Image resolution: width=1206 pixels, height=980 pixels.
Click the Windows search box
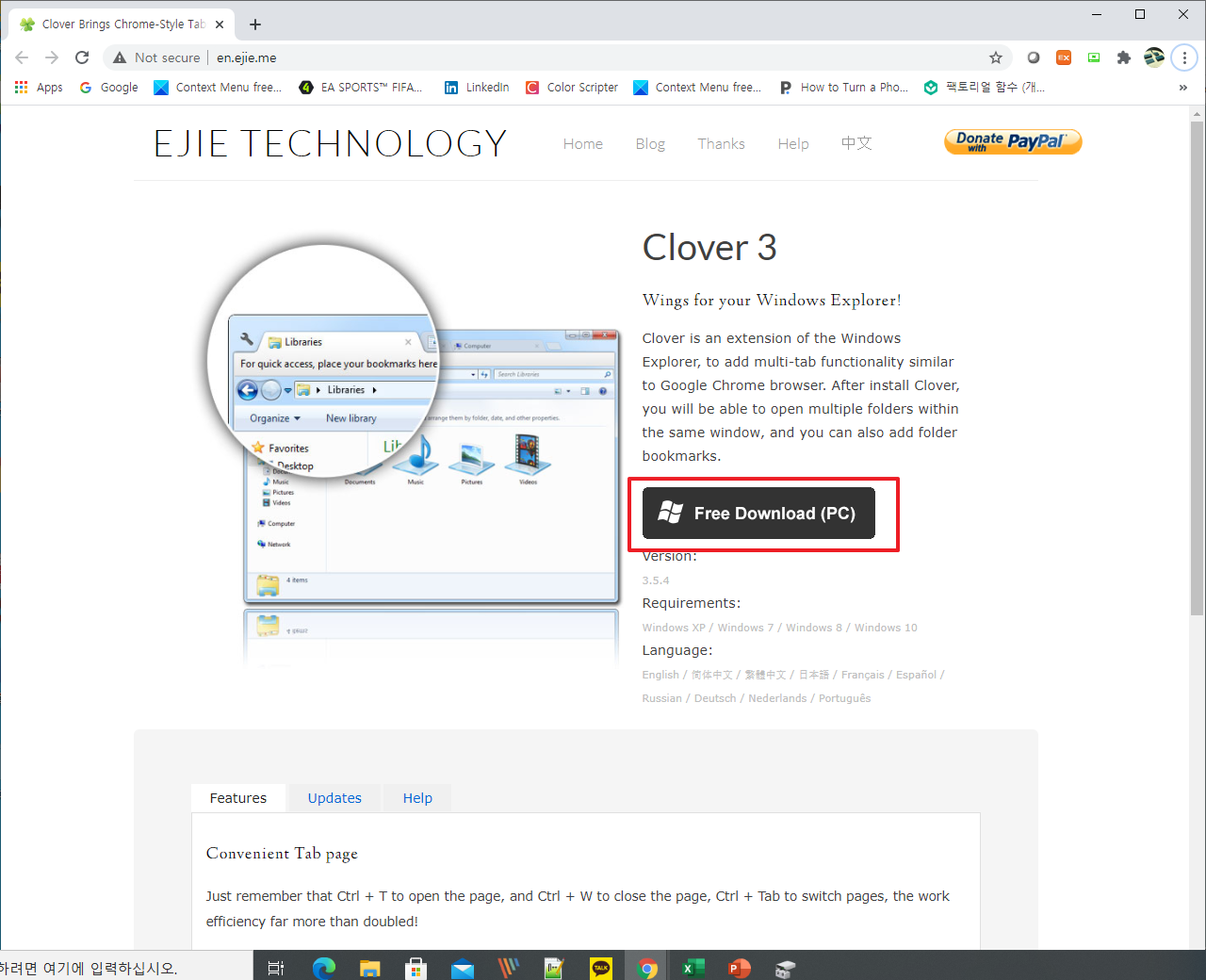tap(126, 968)
